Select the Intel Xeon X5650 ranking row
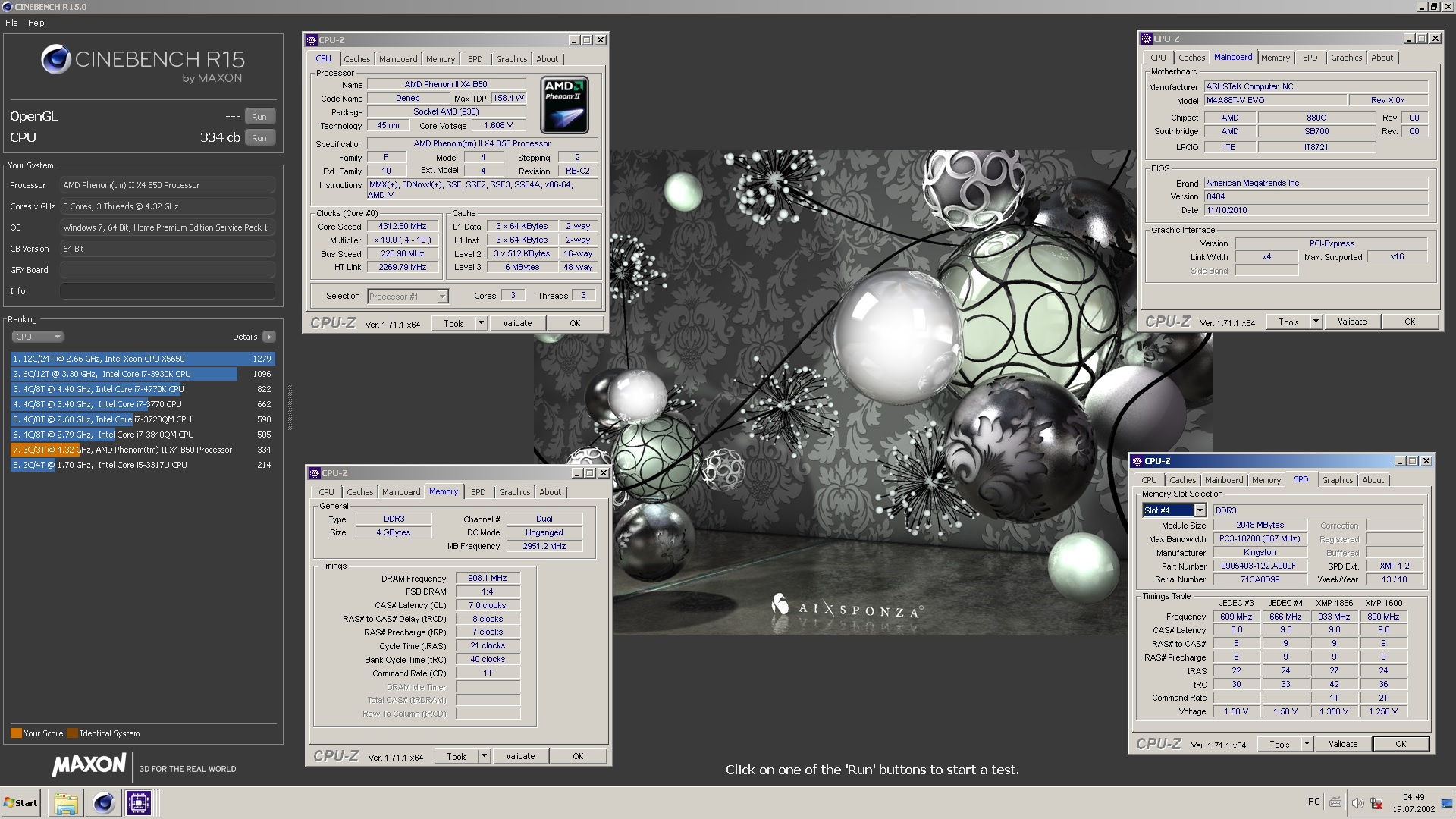 tap(143, 359)
